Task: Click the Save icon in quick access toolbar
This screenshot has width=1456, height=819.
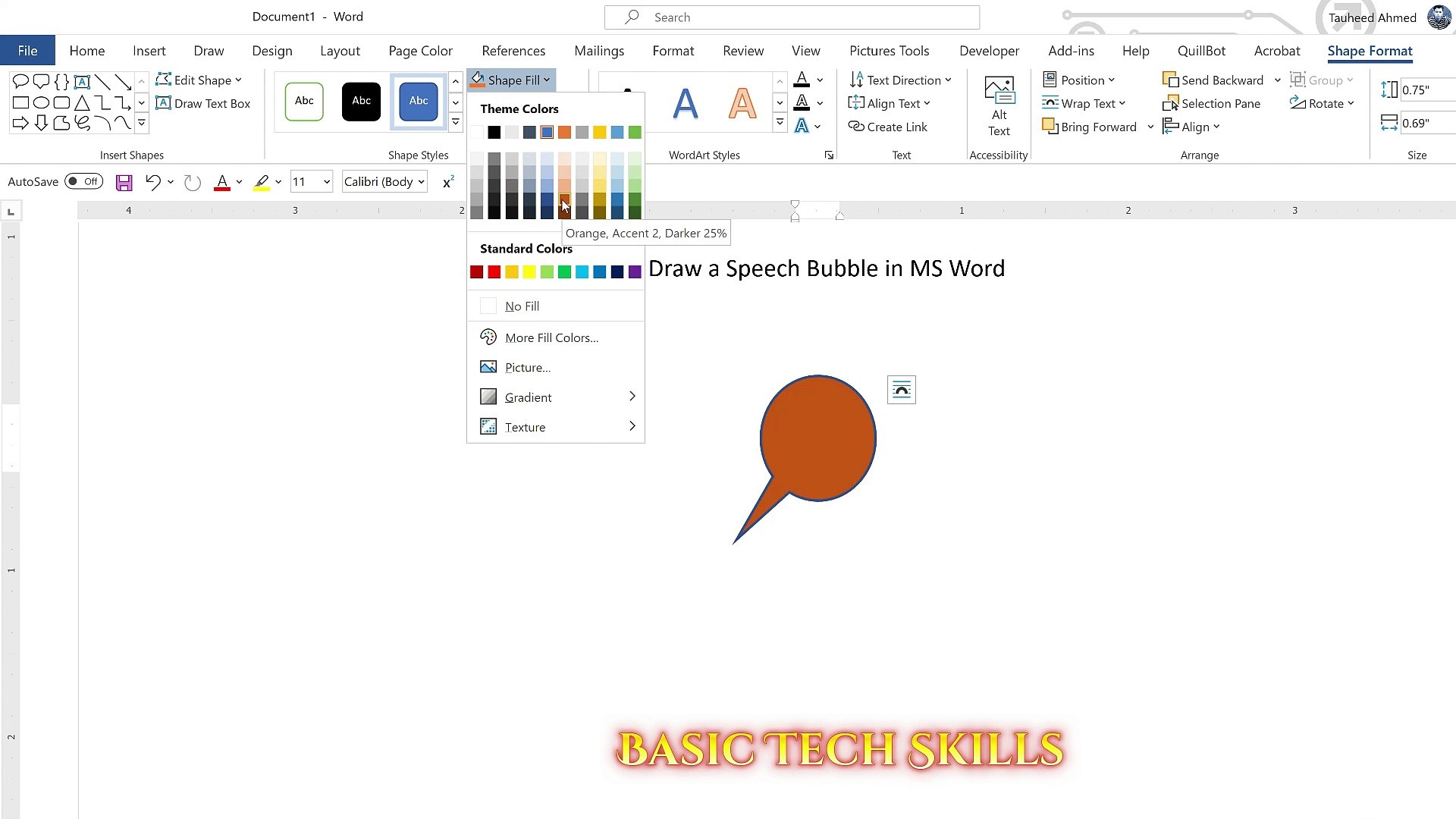Action: [124, 182]
